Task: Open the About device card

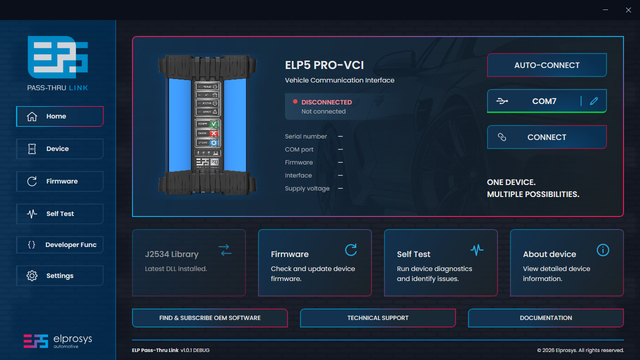Action: point(567,262)
